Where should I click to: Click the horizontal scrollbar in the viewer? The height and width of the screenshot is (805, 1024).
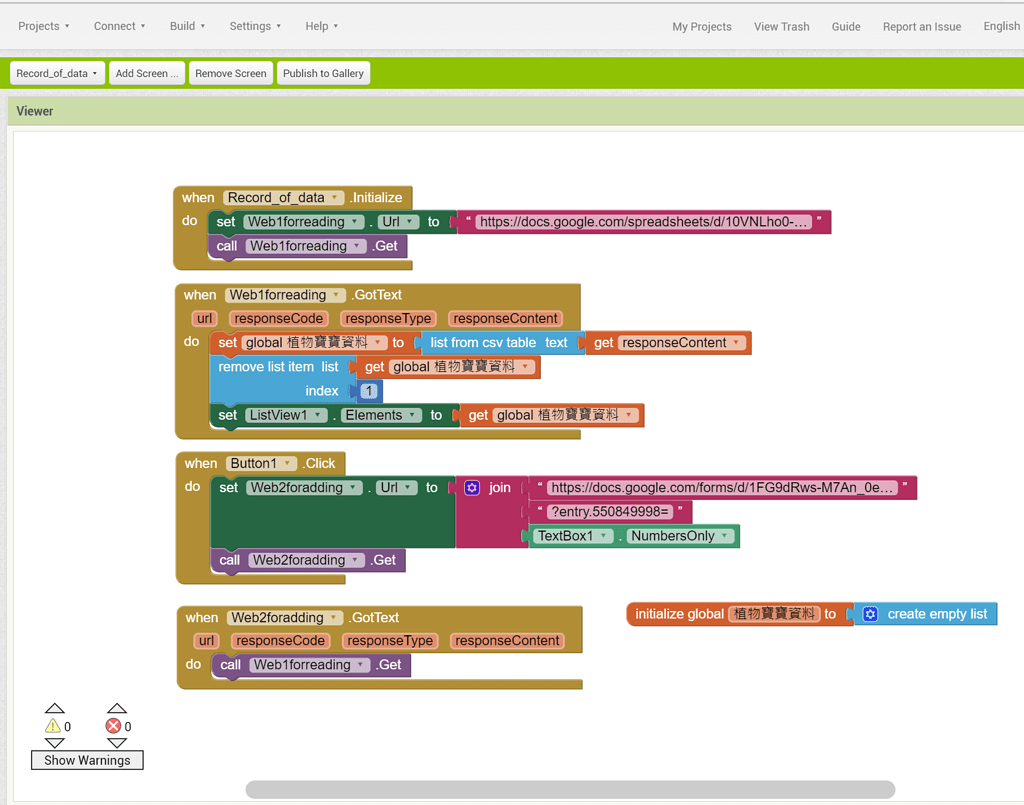pos(570,790)
